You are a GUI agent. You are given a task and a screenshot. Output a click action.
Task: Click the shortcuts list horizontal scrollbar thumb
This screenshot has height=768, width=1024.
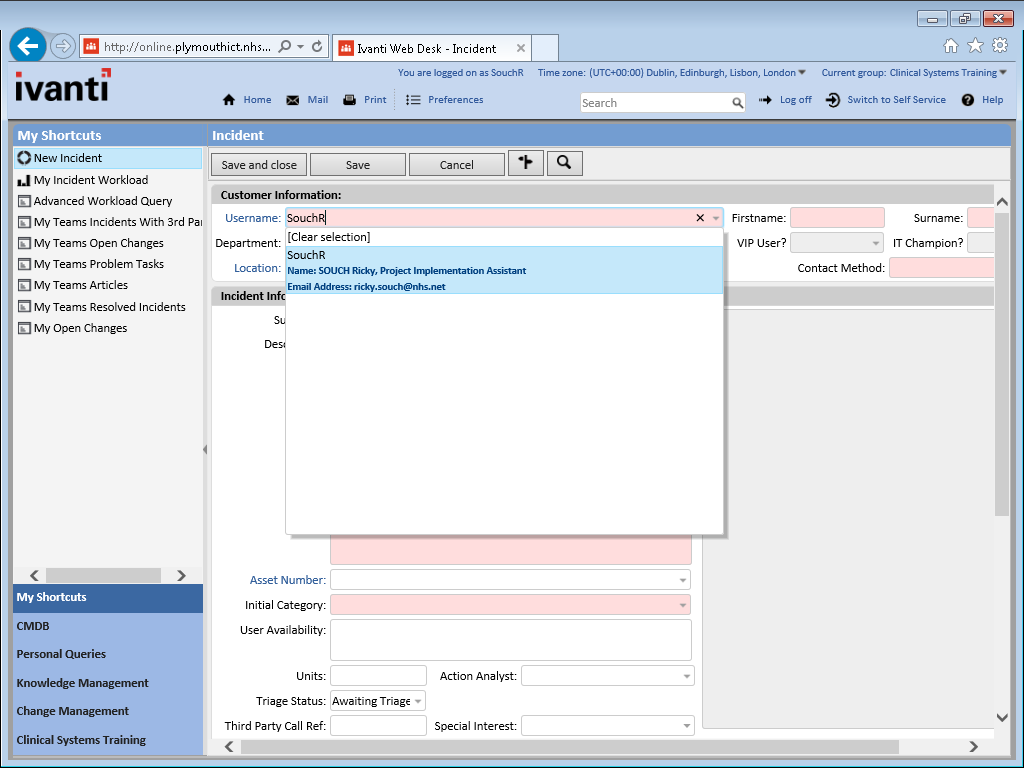103,575
